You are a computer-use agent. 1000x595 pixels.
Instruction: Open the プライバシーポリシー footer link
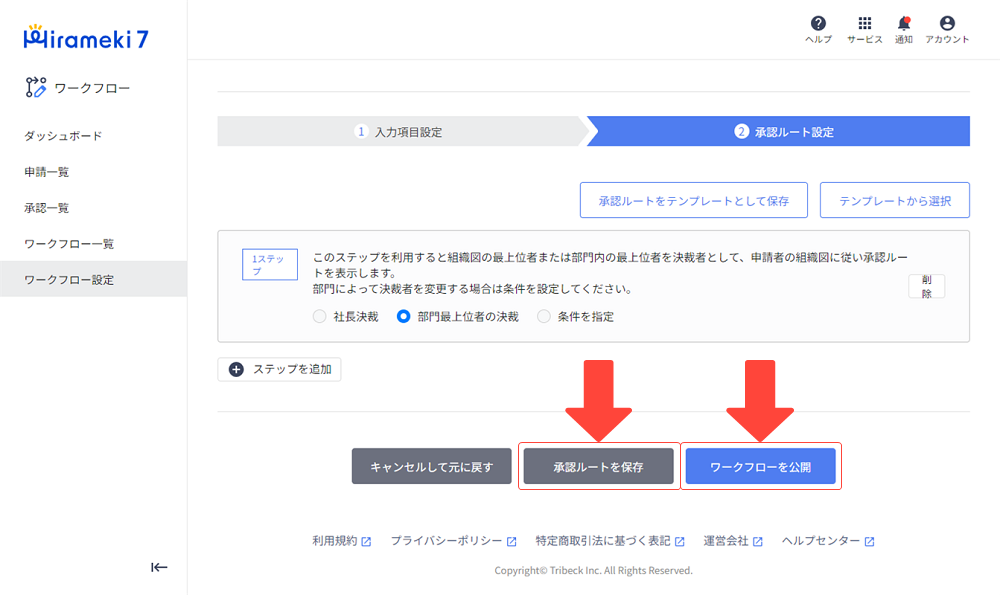[x=447, y=540]
